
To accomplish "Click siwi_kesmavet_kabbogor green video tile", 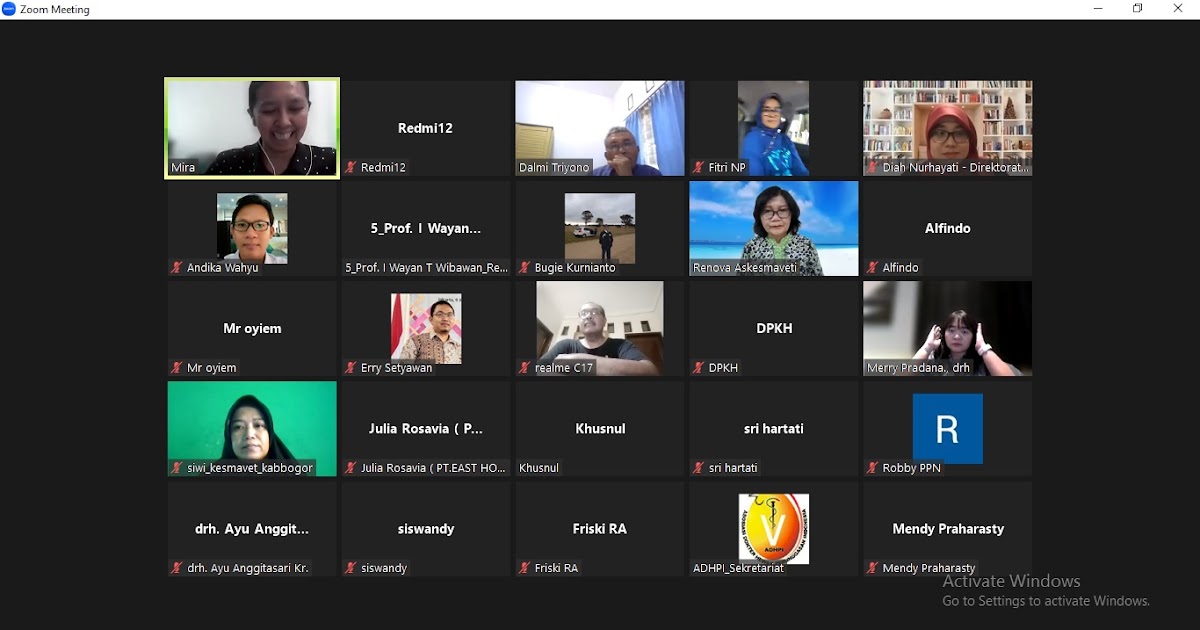I will pos(252,428).
